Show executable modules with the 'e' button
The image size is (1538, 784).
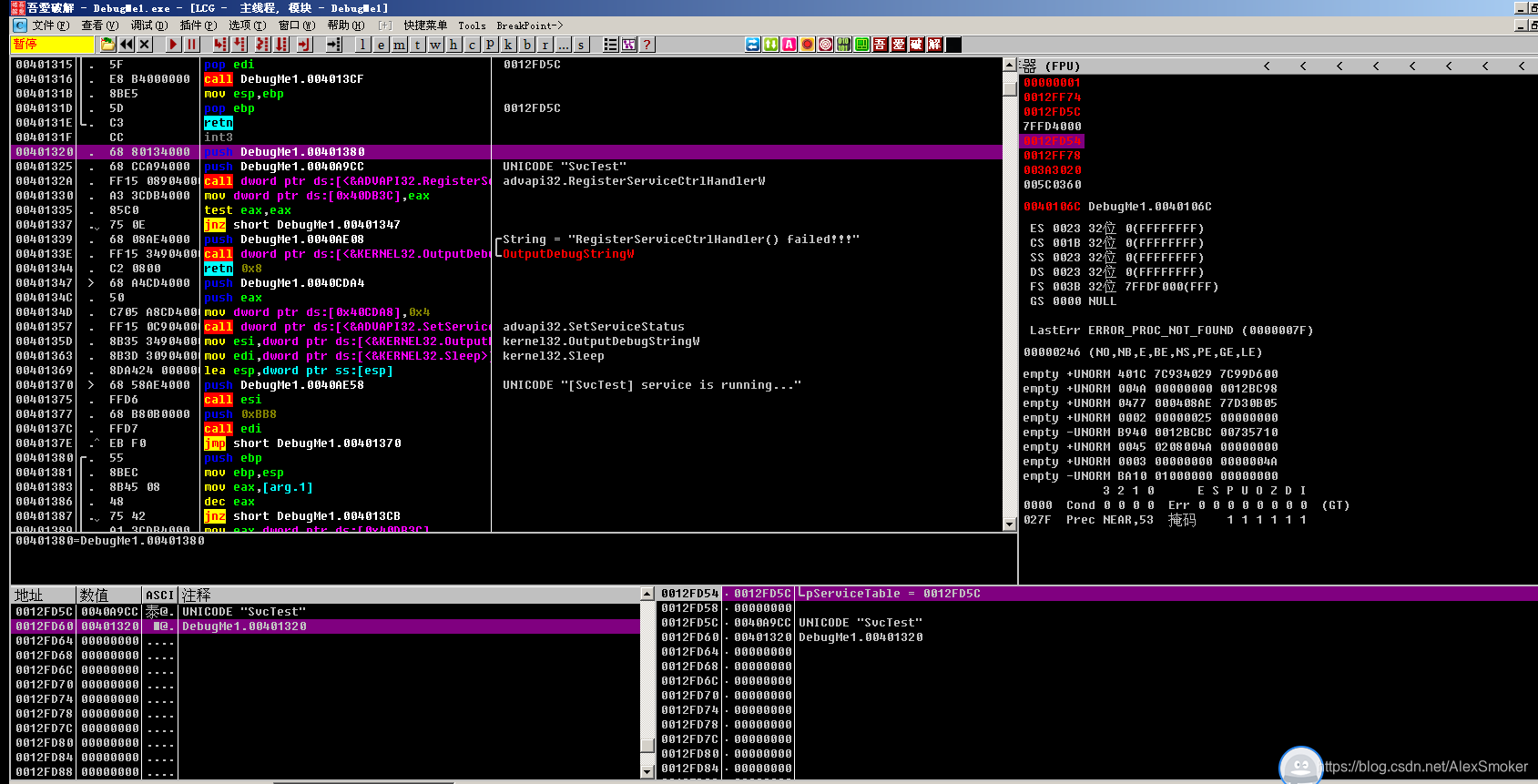[x=381, y=44]
